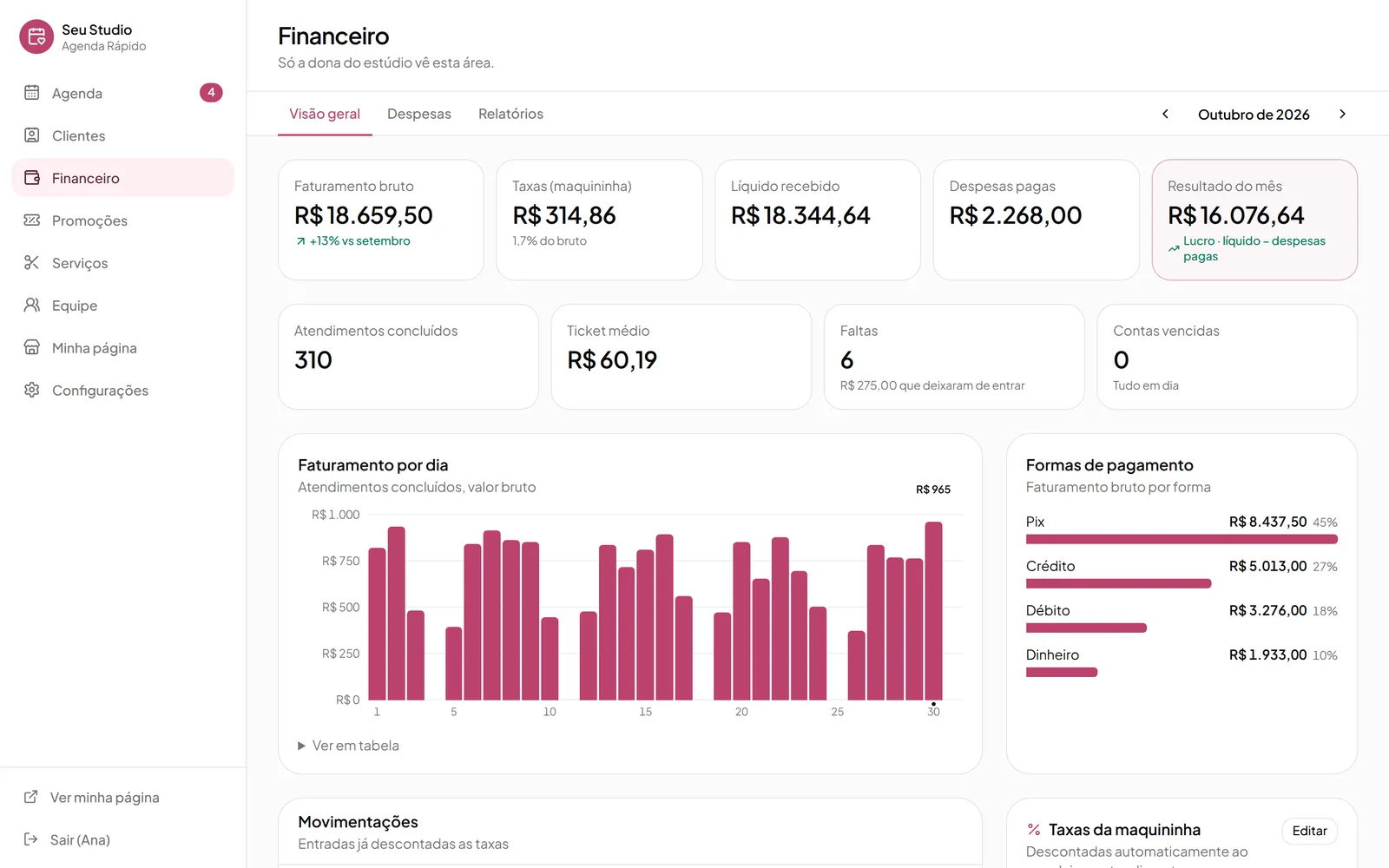Click the logout icon beside Sair (Ana)
The image size is (1389, 868).
30,839
